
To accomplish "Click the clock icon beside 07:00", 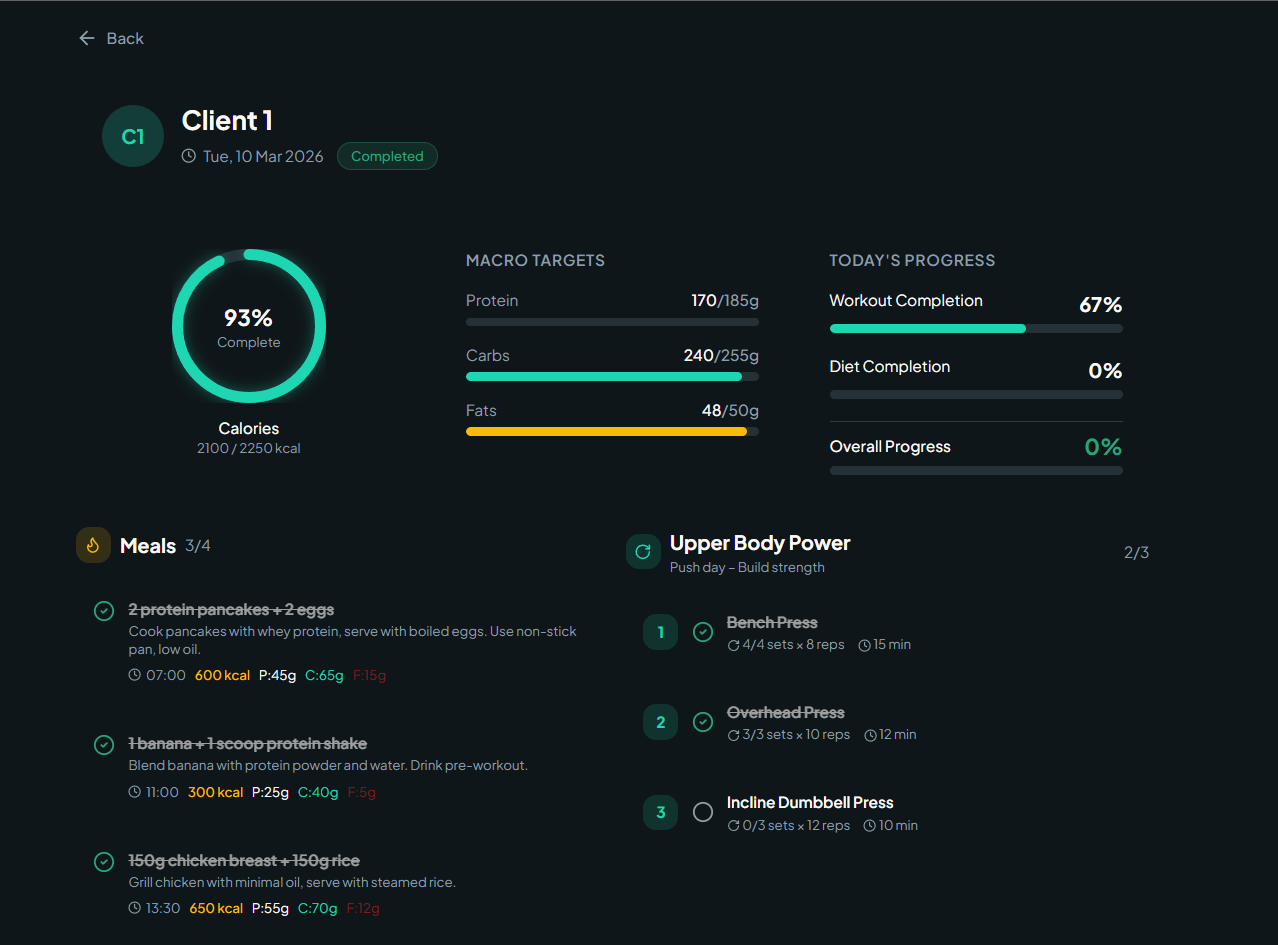I will coord(135,675).
